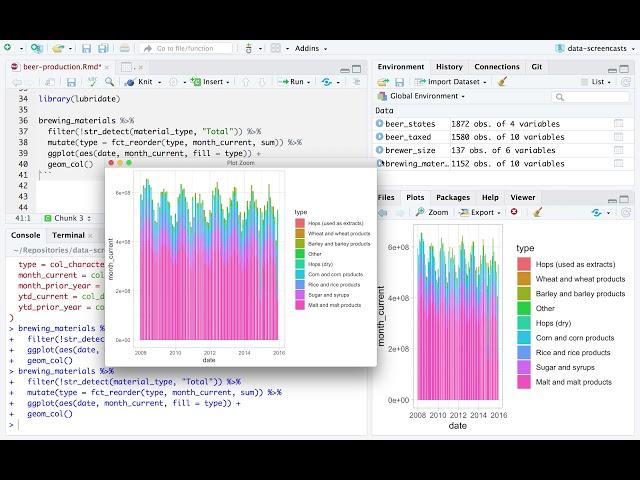Click the Save current document icon in main toolbar
The height and width of the screenshot is (480, 640).
pyautogui.click(x=86, y=49)
